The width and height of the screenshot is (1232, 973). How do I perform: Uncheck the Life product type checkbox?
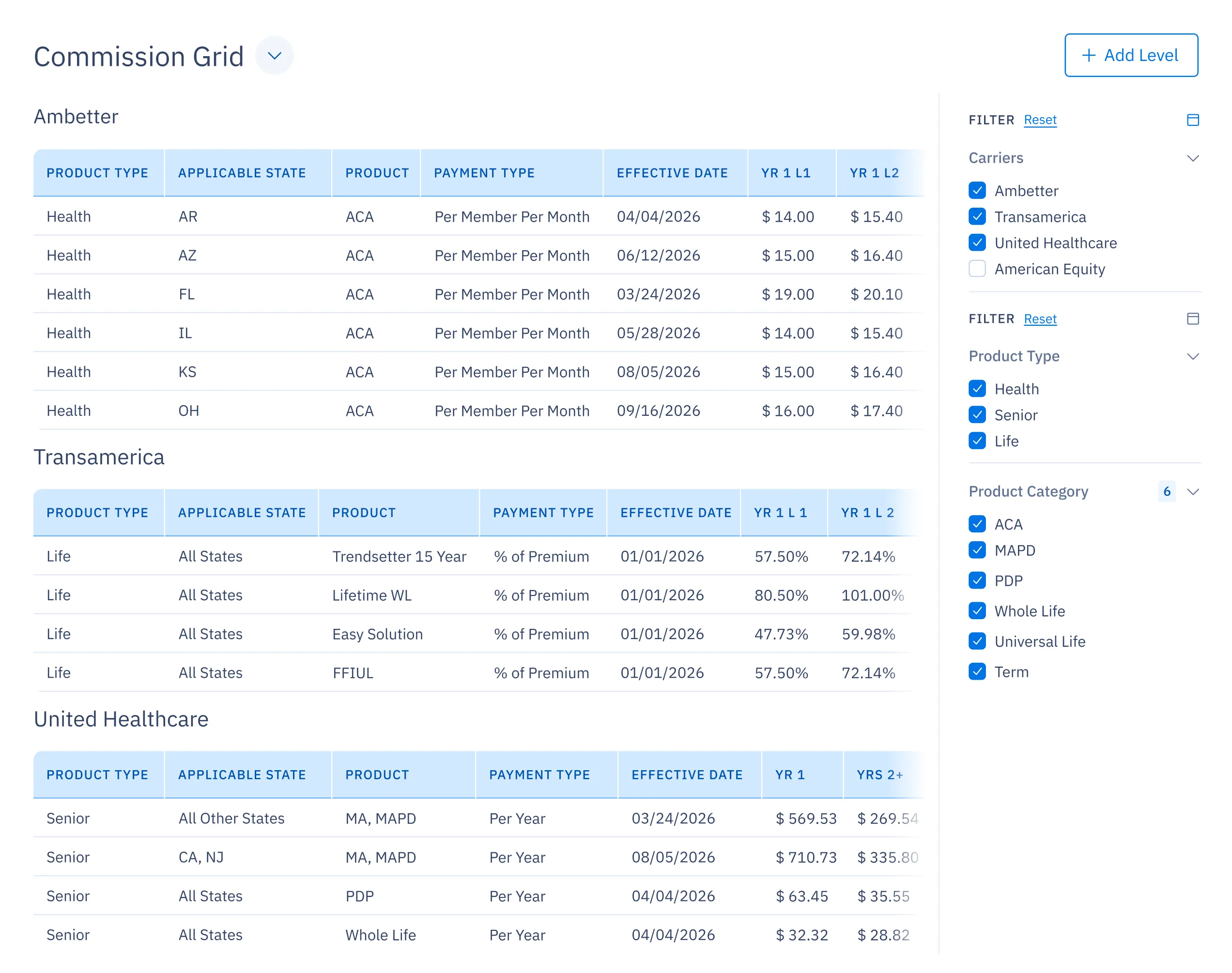coord(977,441)
